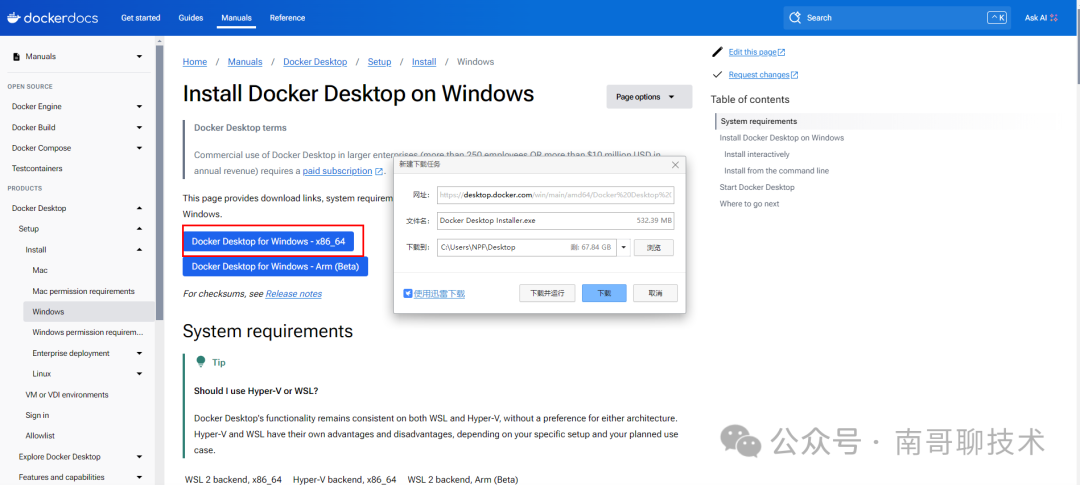Image resolution: width=1080 pixels, height=485 pixels.
Task: Open Allowlist page in sidebar
Action: 40,436
